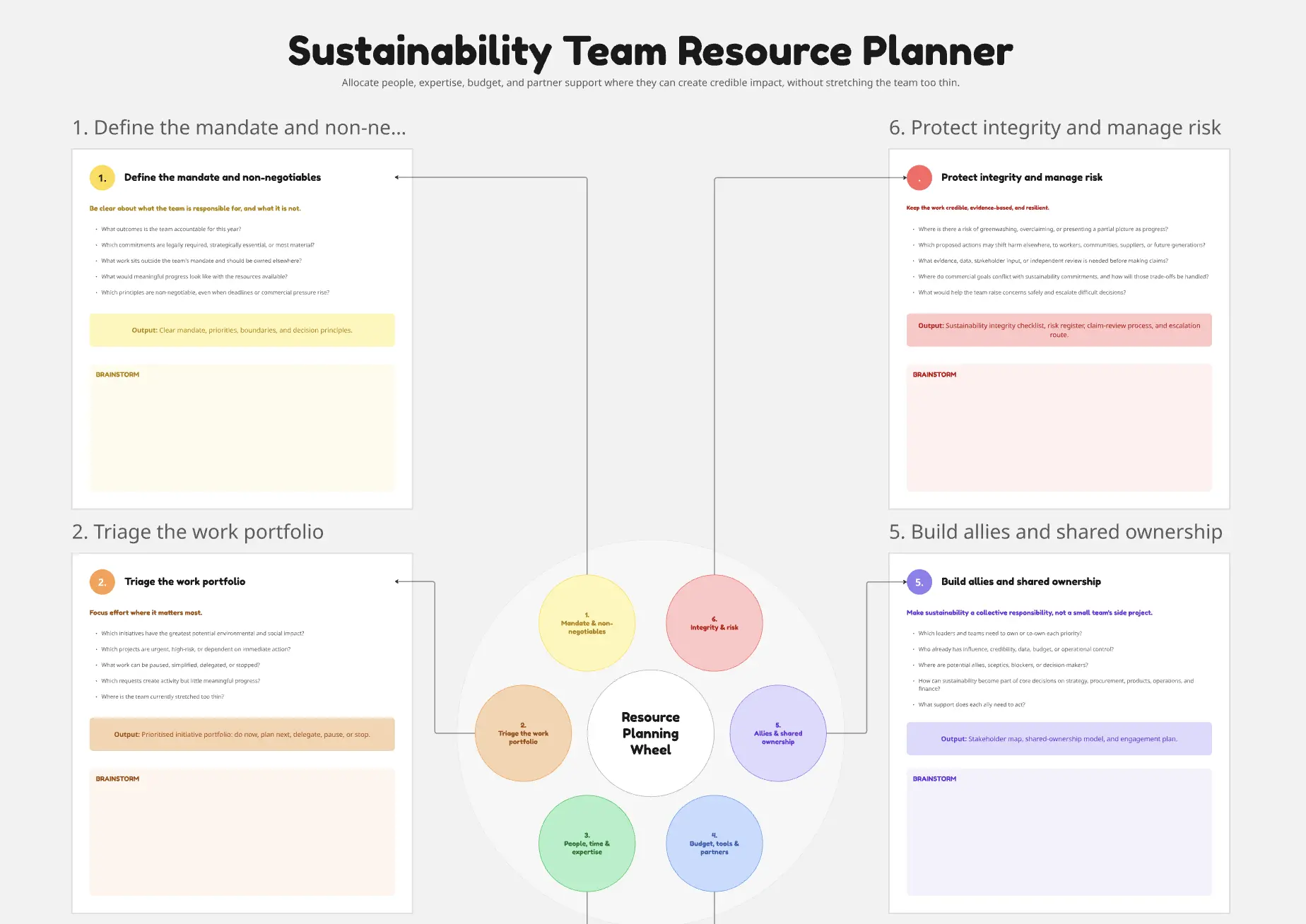Select the Integrity & risk wheel circle

pos(714,623)
